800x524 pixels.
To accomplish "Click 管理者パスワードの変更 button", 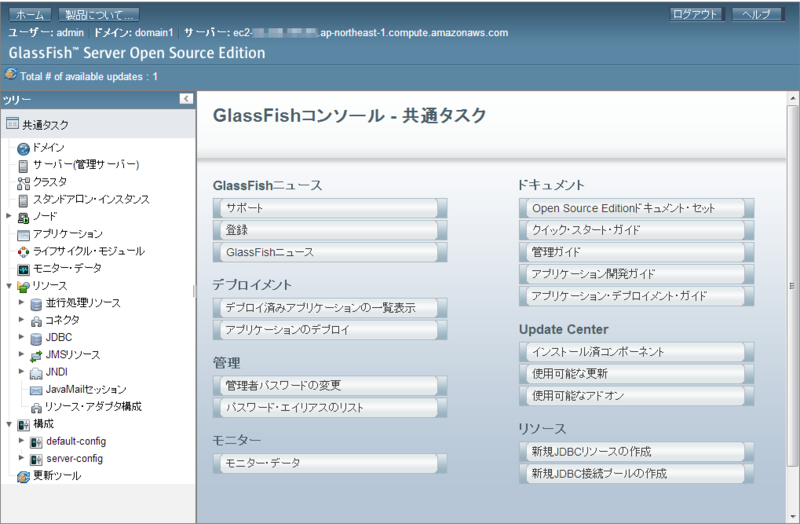I will [330, 385].
